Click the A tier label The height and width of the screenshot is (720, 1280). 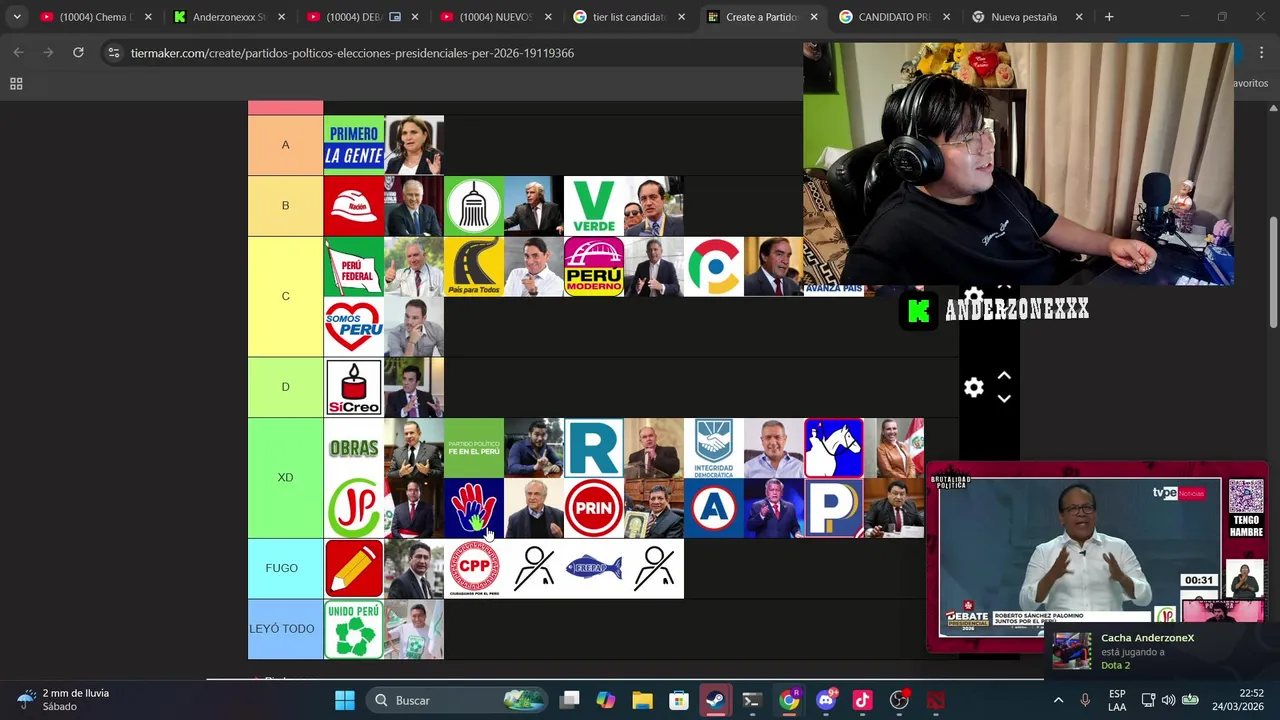[285, 145]
